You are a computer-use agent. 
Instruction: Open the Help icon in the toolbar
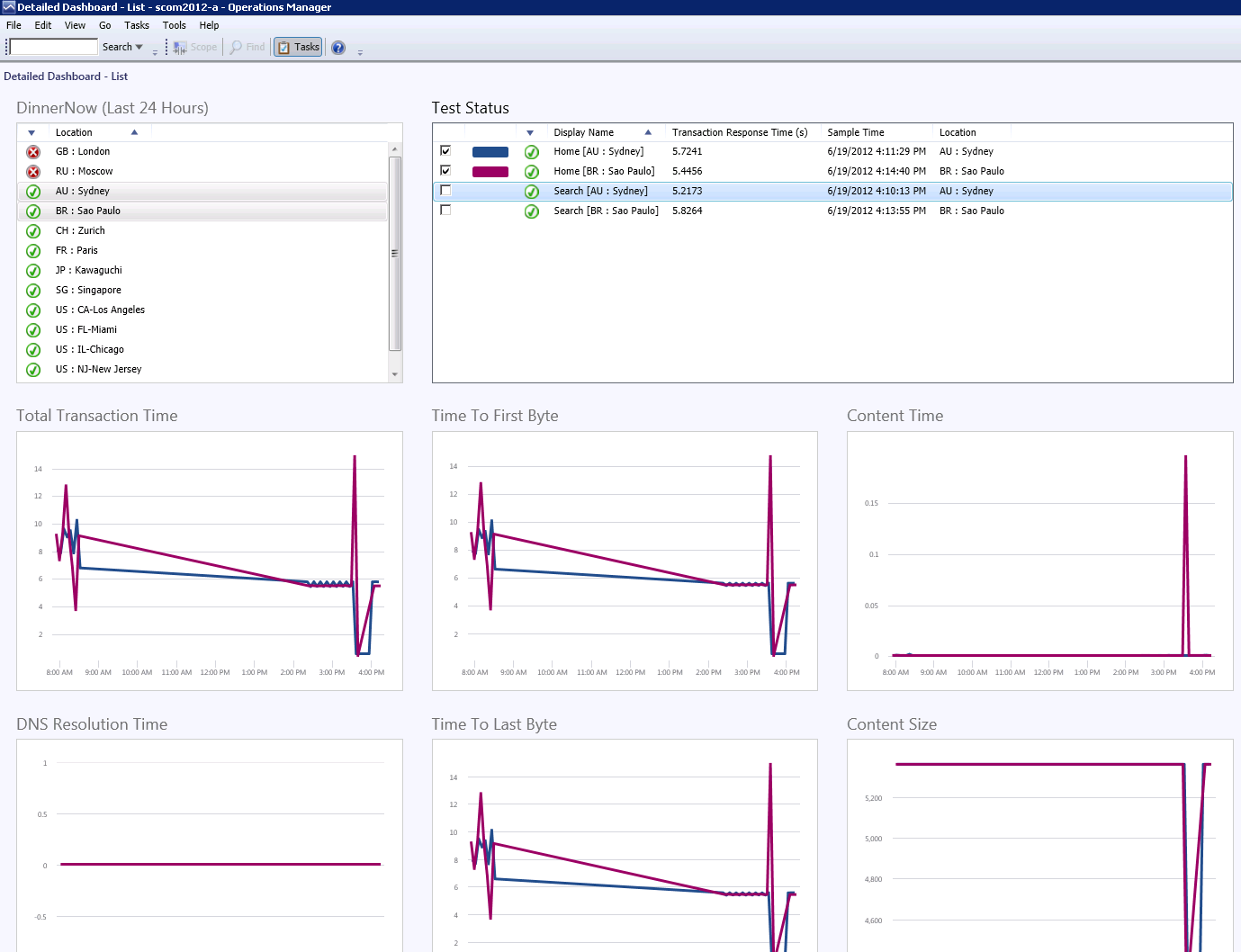(338, 48)
